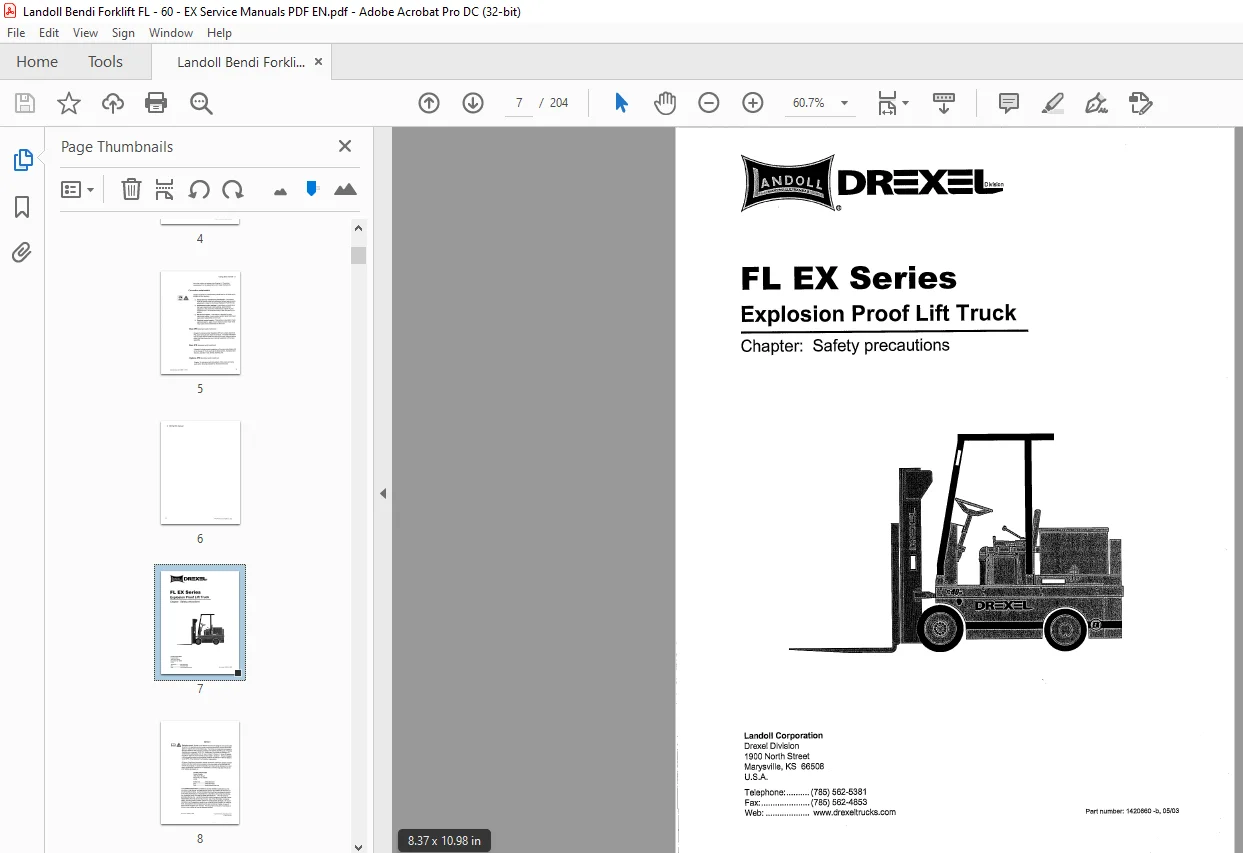Go to next page with the down arrow
This screenshot has height=853, width=1243.
point(473,103)
